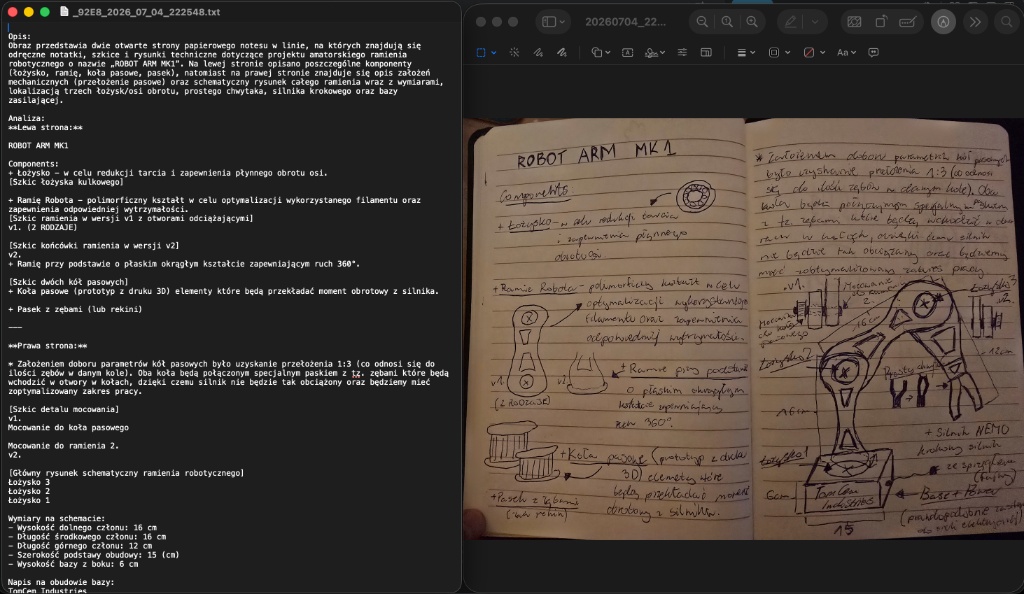Choose the Draw tool

click(562, 52)
